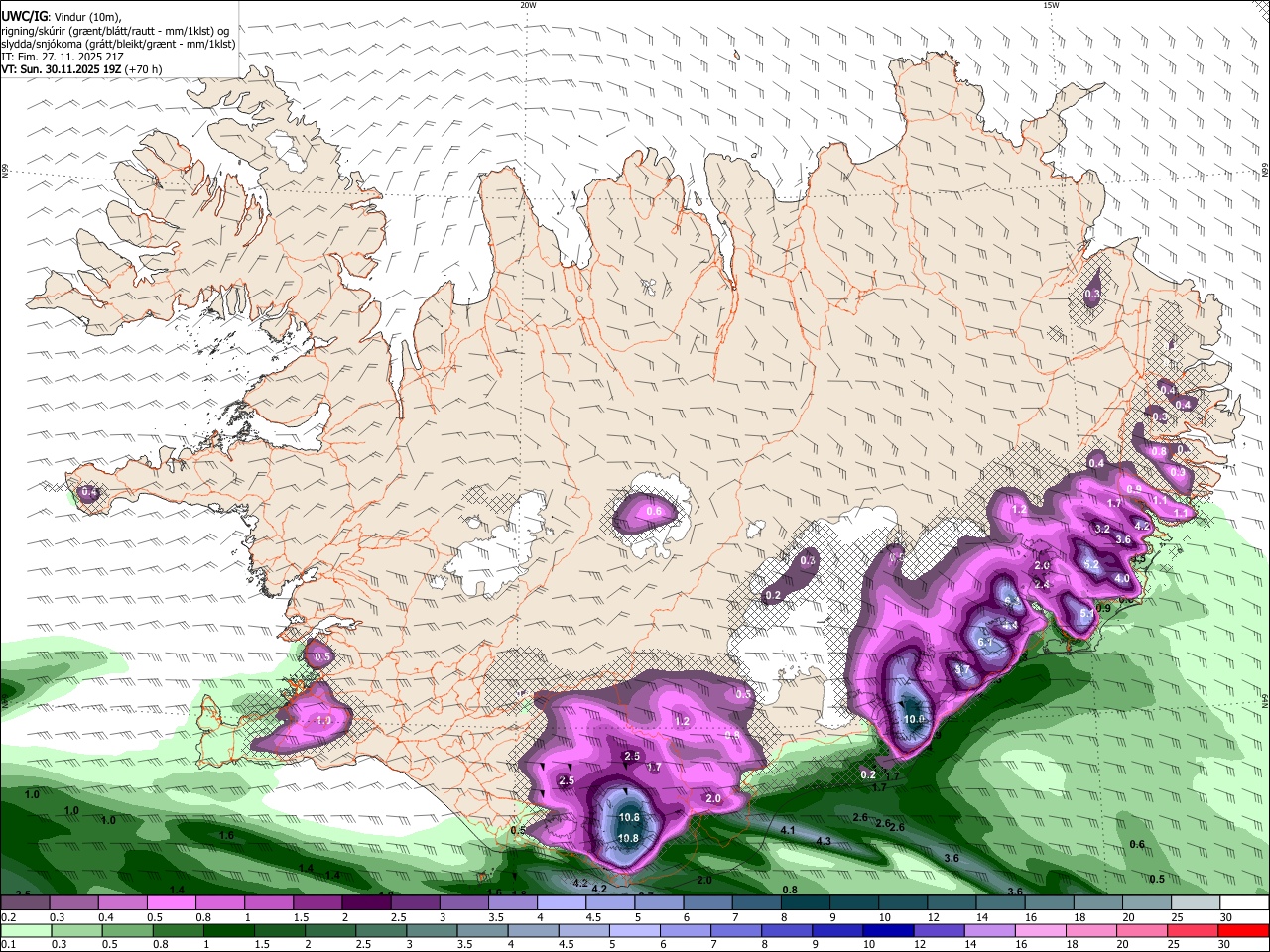
Task: Pick the 2.5 swatch in the bottom legend row
Action: (381, 930)
